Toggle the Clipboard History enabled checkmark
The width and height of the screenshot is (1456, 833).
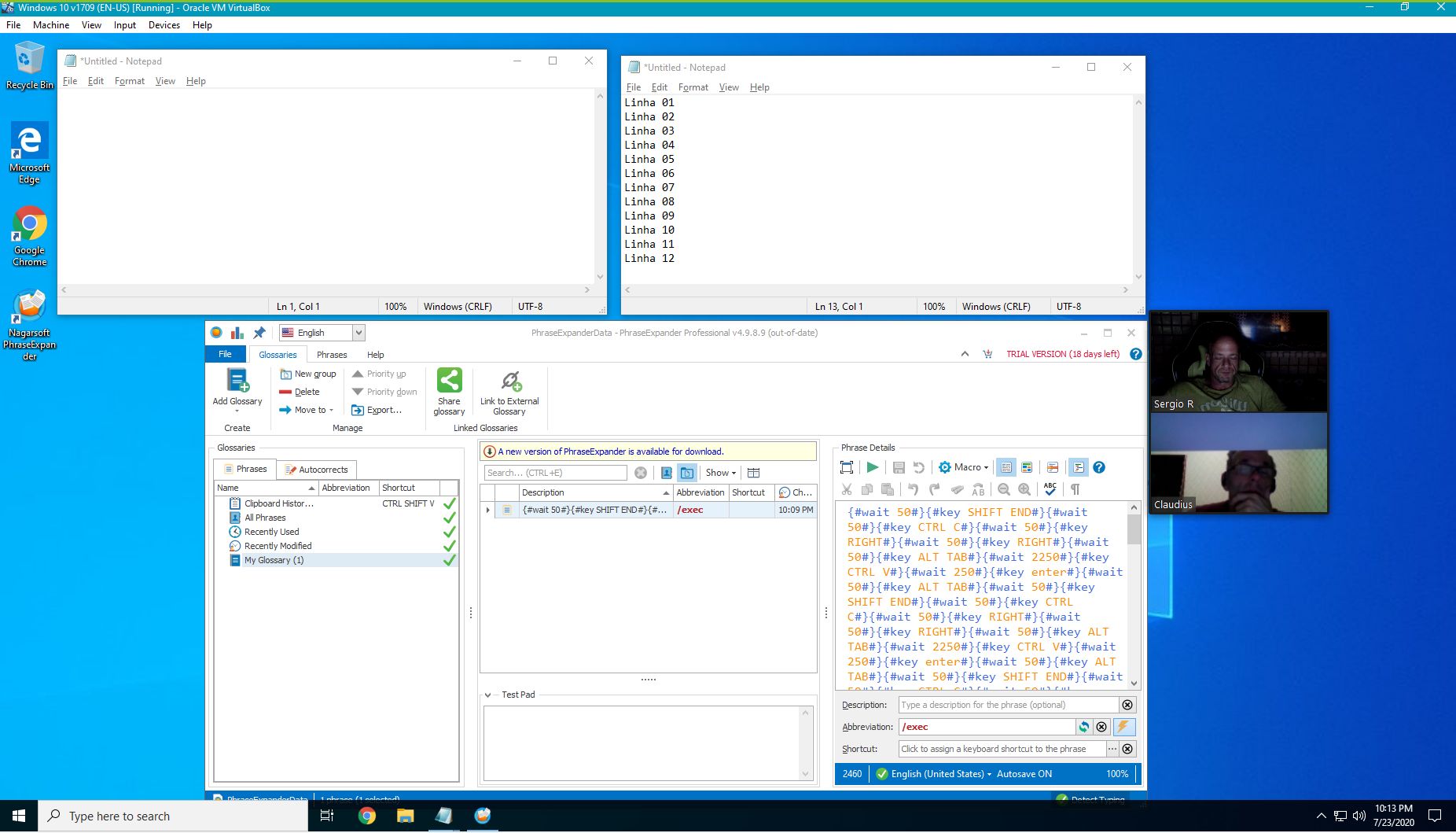(x=449, y=503)
